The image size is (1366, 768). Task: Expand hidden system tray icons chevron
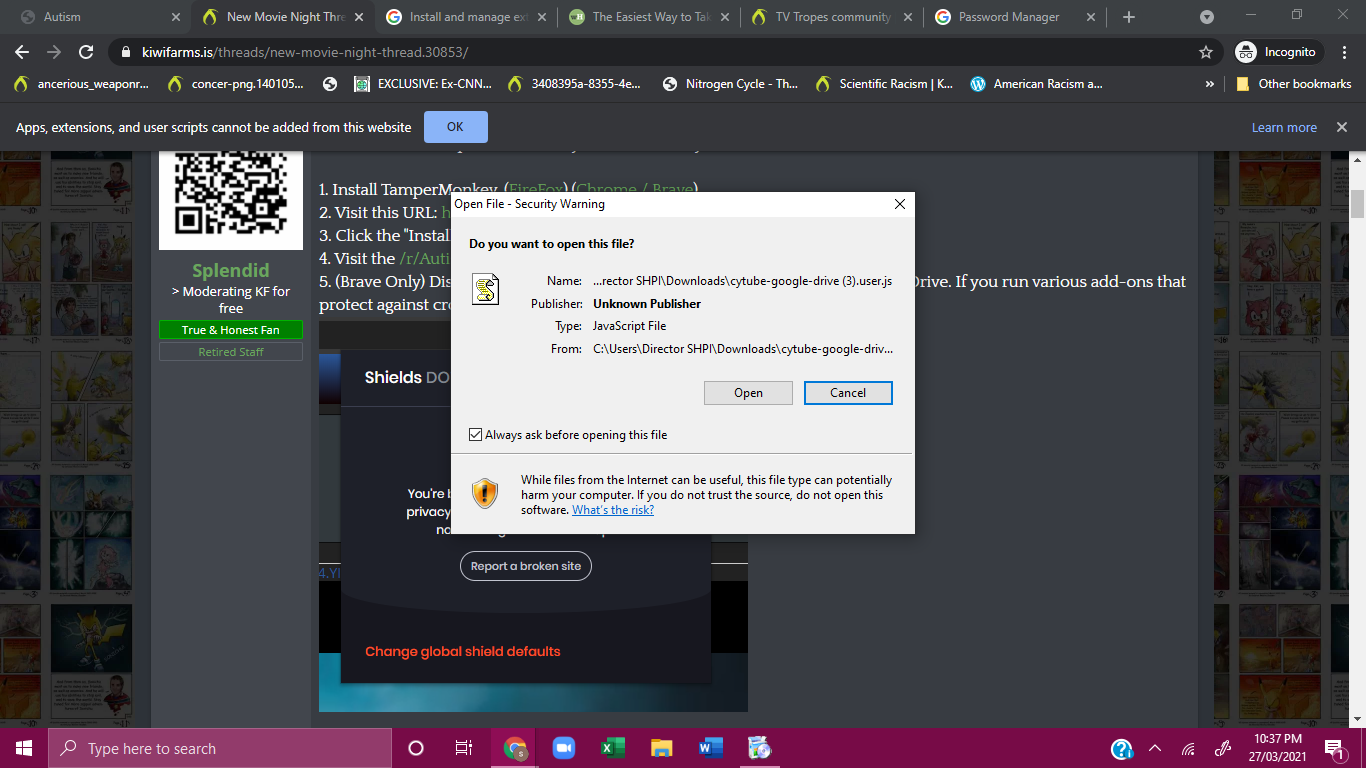1155,748
